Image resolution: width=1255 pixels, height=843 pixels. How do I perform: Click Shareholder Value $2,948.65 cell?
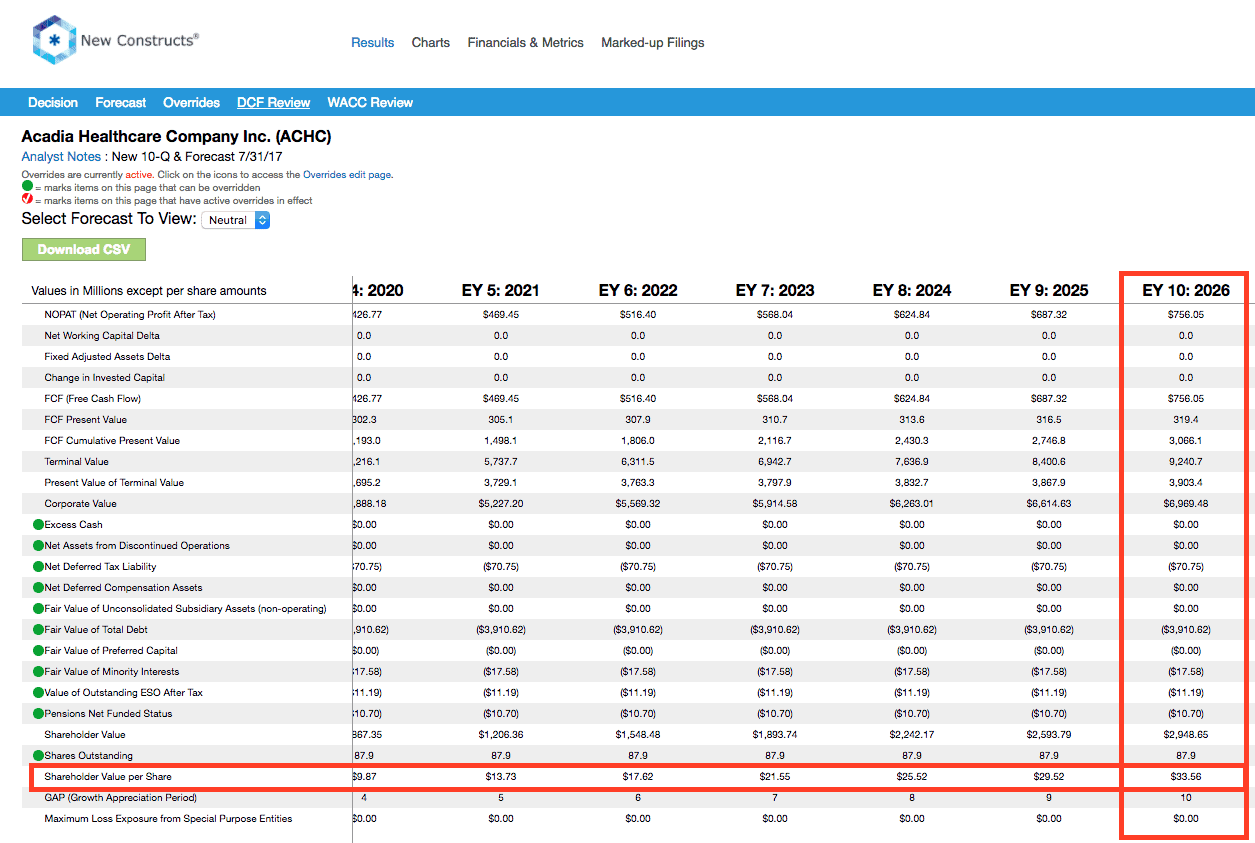coord(1186,735)
